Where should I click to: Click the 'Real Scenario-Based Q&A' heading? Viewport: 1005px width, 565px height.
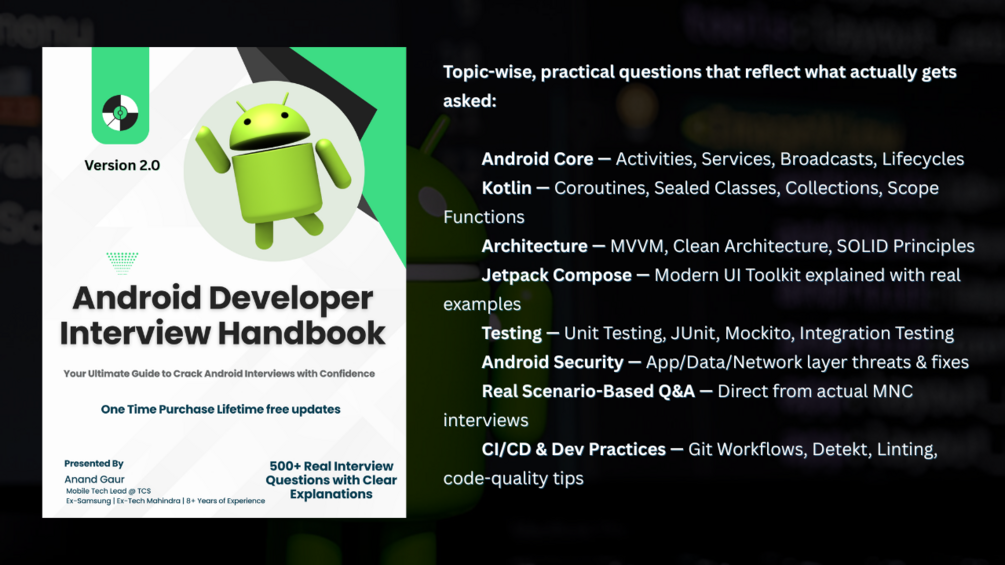[x=588, y=391]
